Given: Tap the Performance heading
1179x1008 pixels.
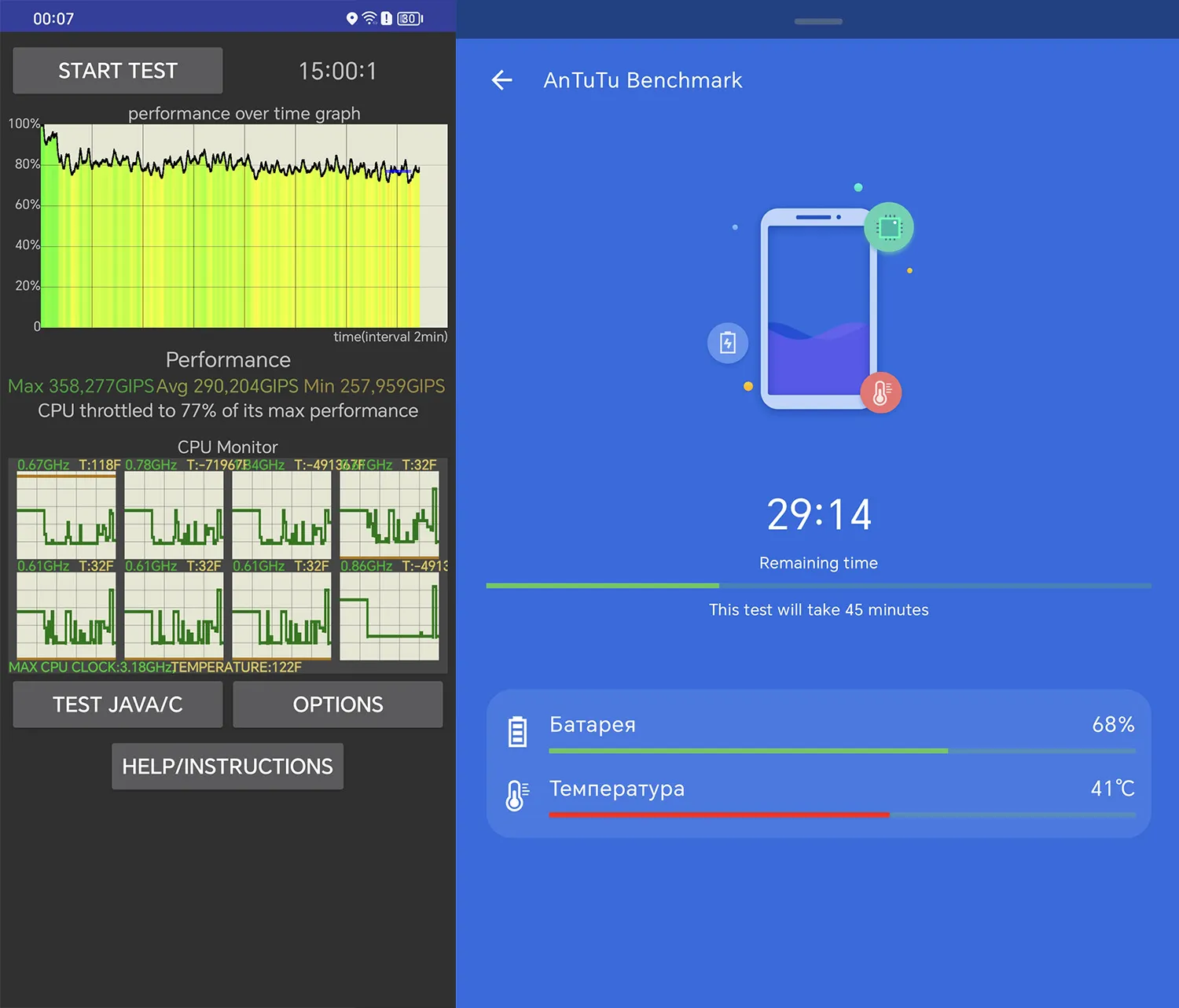Looking at the screenshot, I should 228,360.
